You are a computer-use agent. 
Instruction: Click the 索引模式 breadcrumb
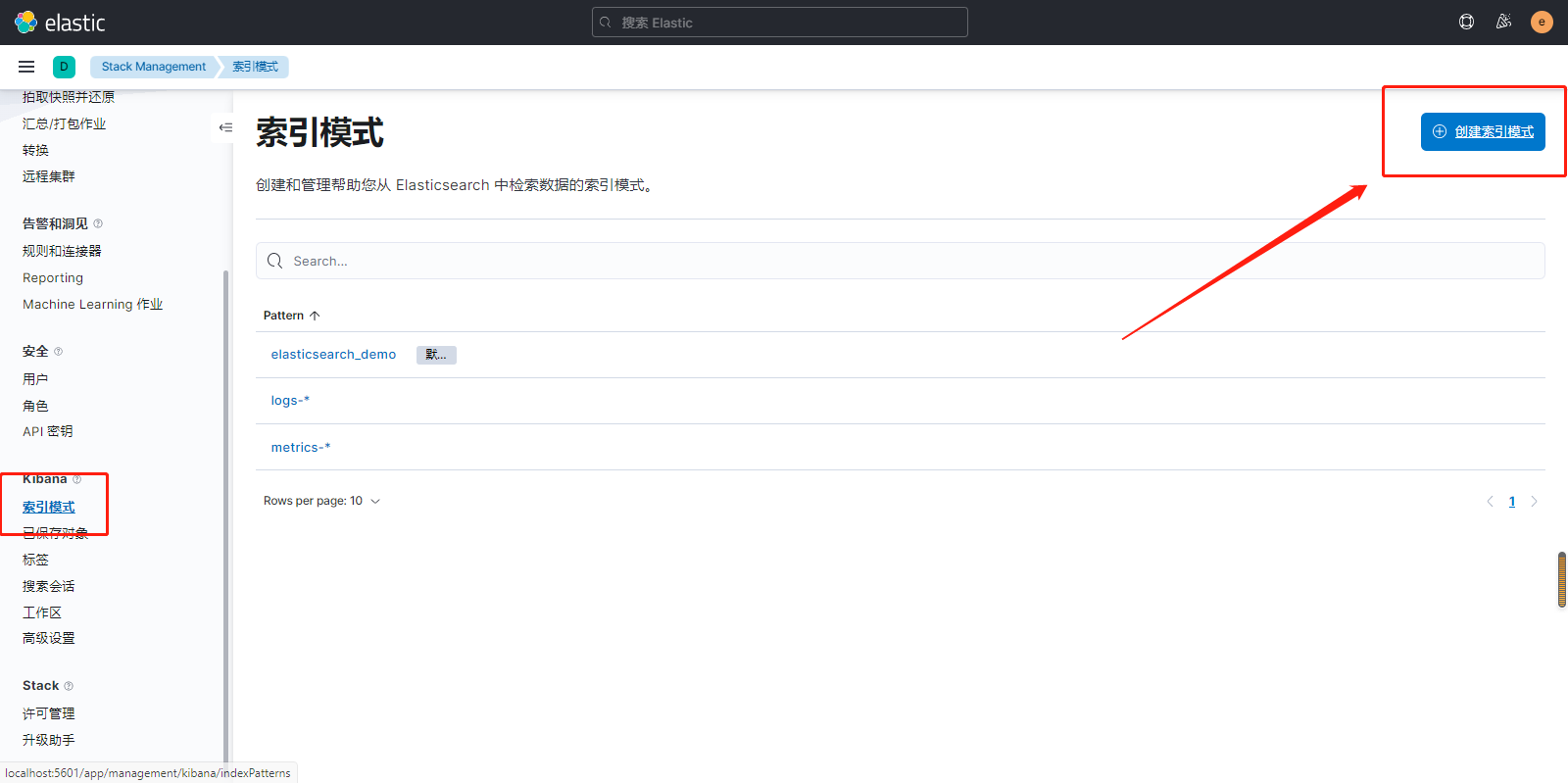(255, 67)
